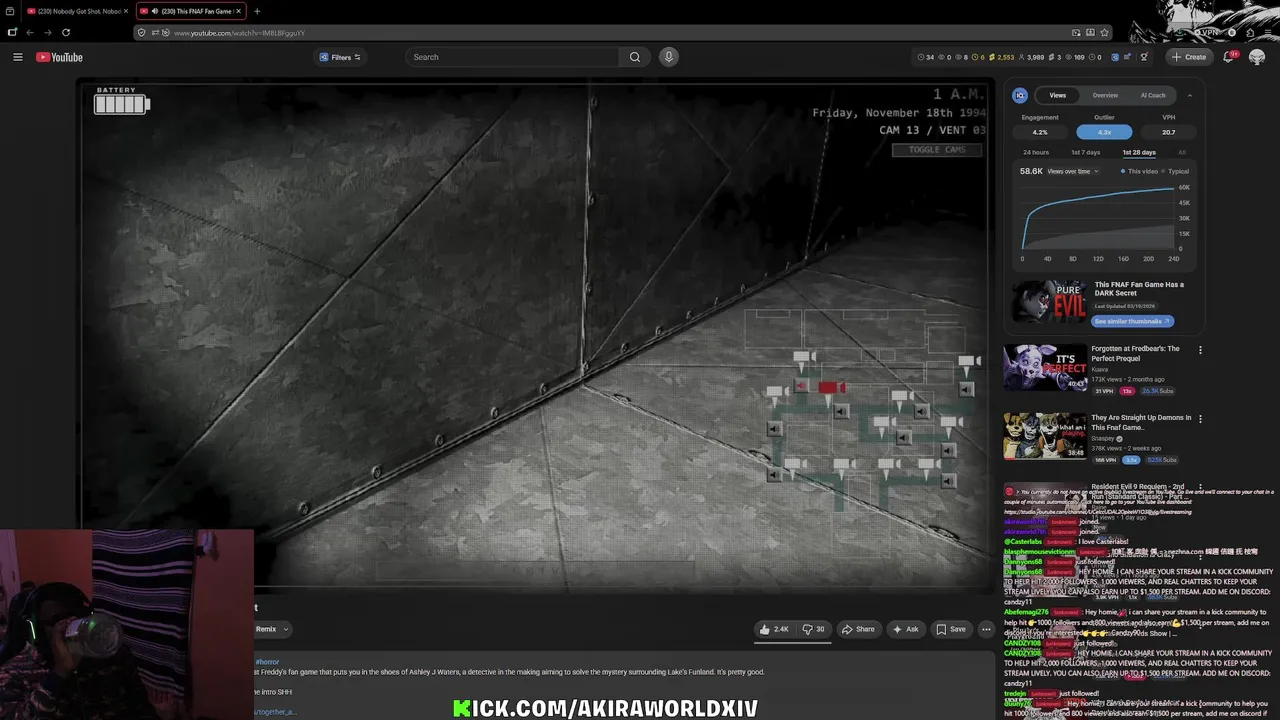The image size is (1280, 720).
Task: Click the red camera marker on the map
Action: click(831, 388)
